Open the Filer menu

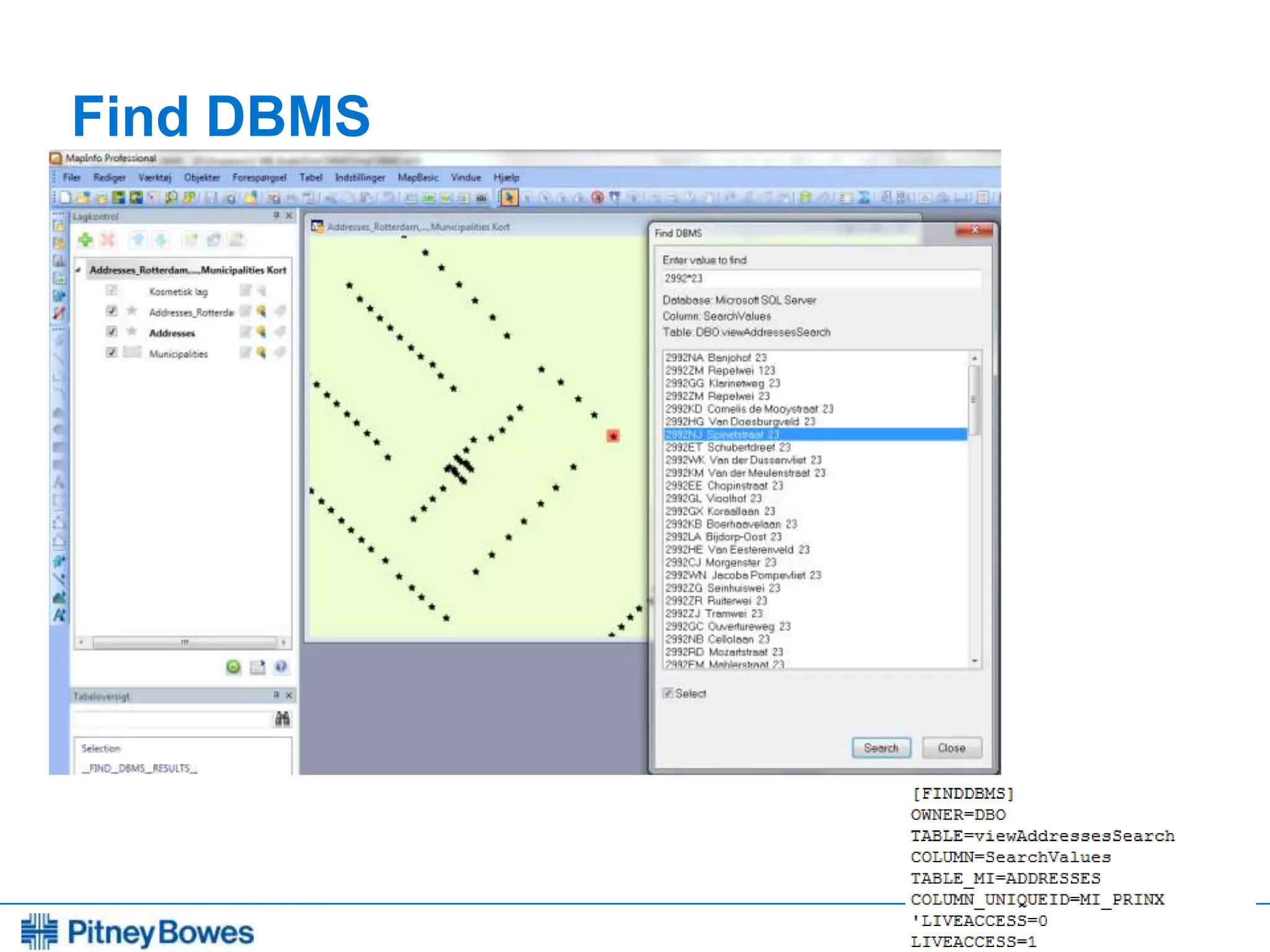(x=72, y=177)
